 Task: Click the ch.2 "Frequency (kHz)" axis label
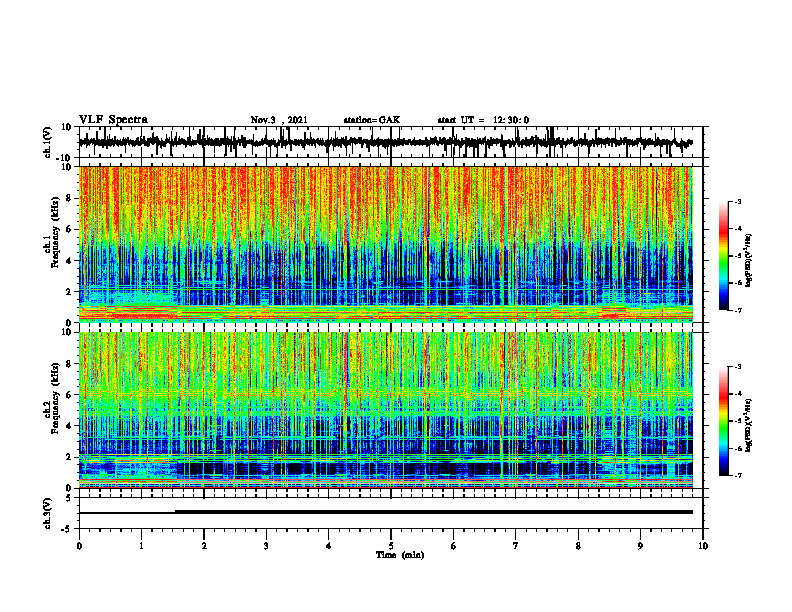pos(55,398)
